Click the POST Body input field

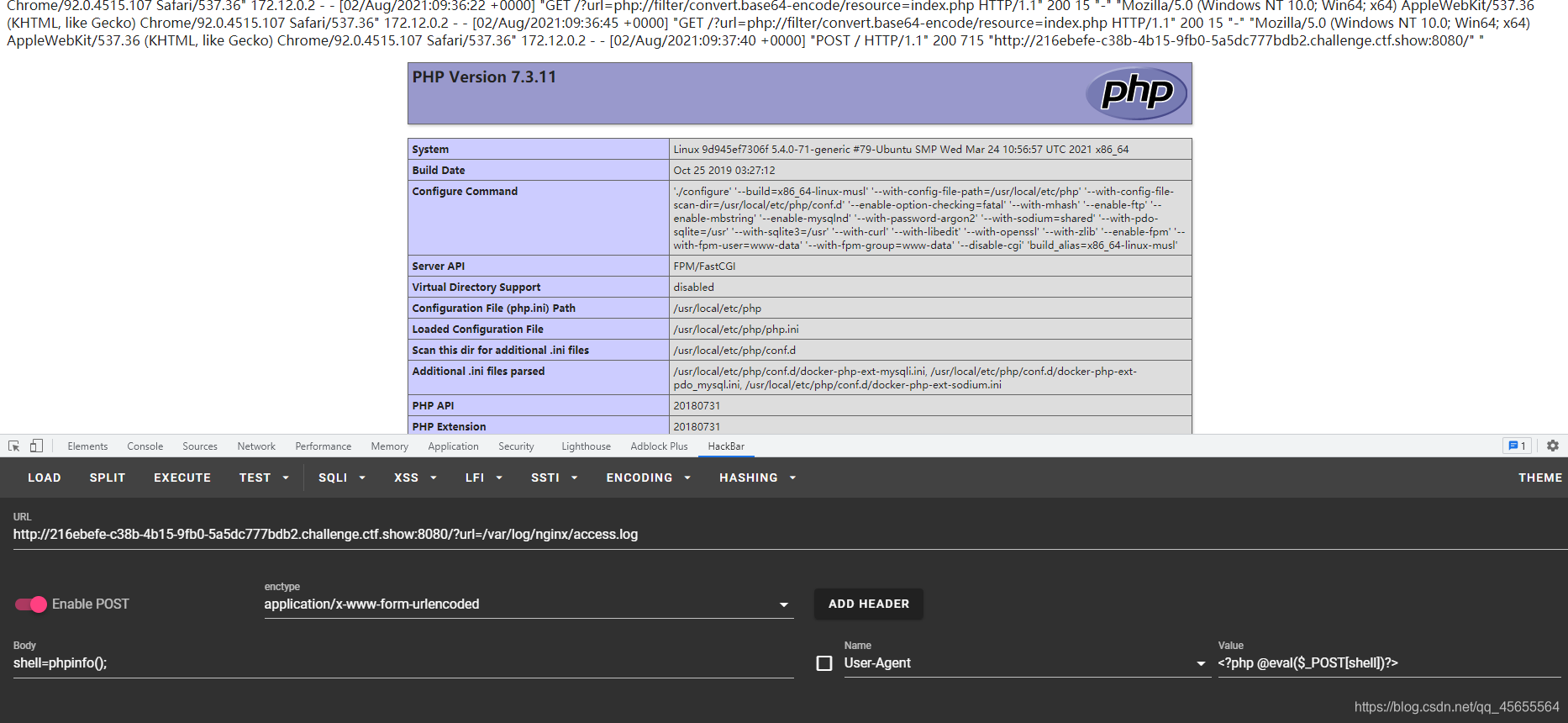tap(403, 663)
